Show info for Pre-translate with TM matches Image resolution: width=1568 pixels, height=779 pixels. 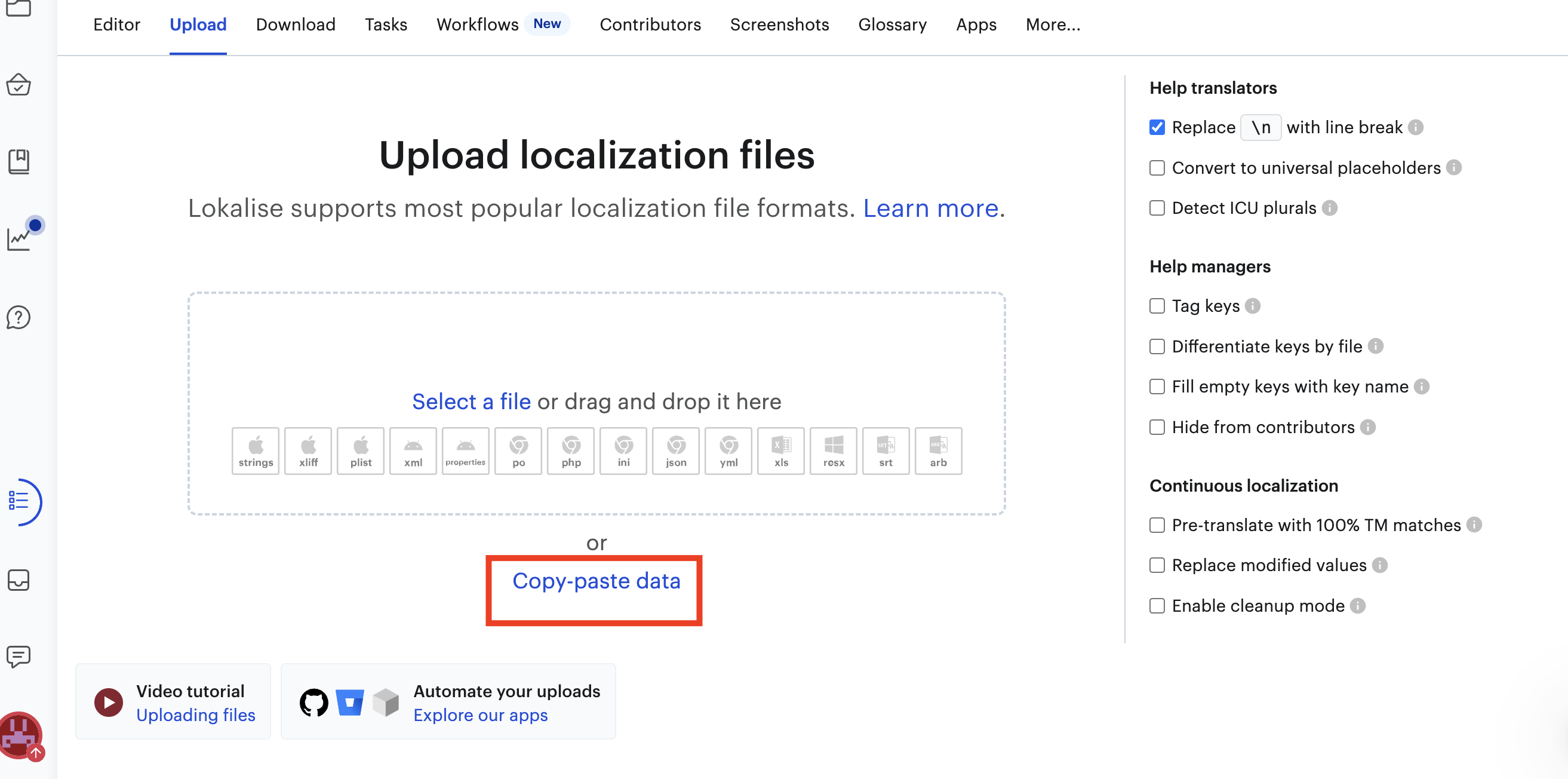[x=1474, y=525]
